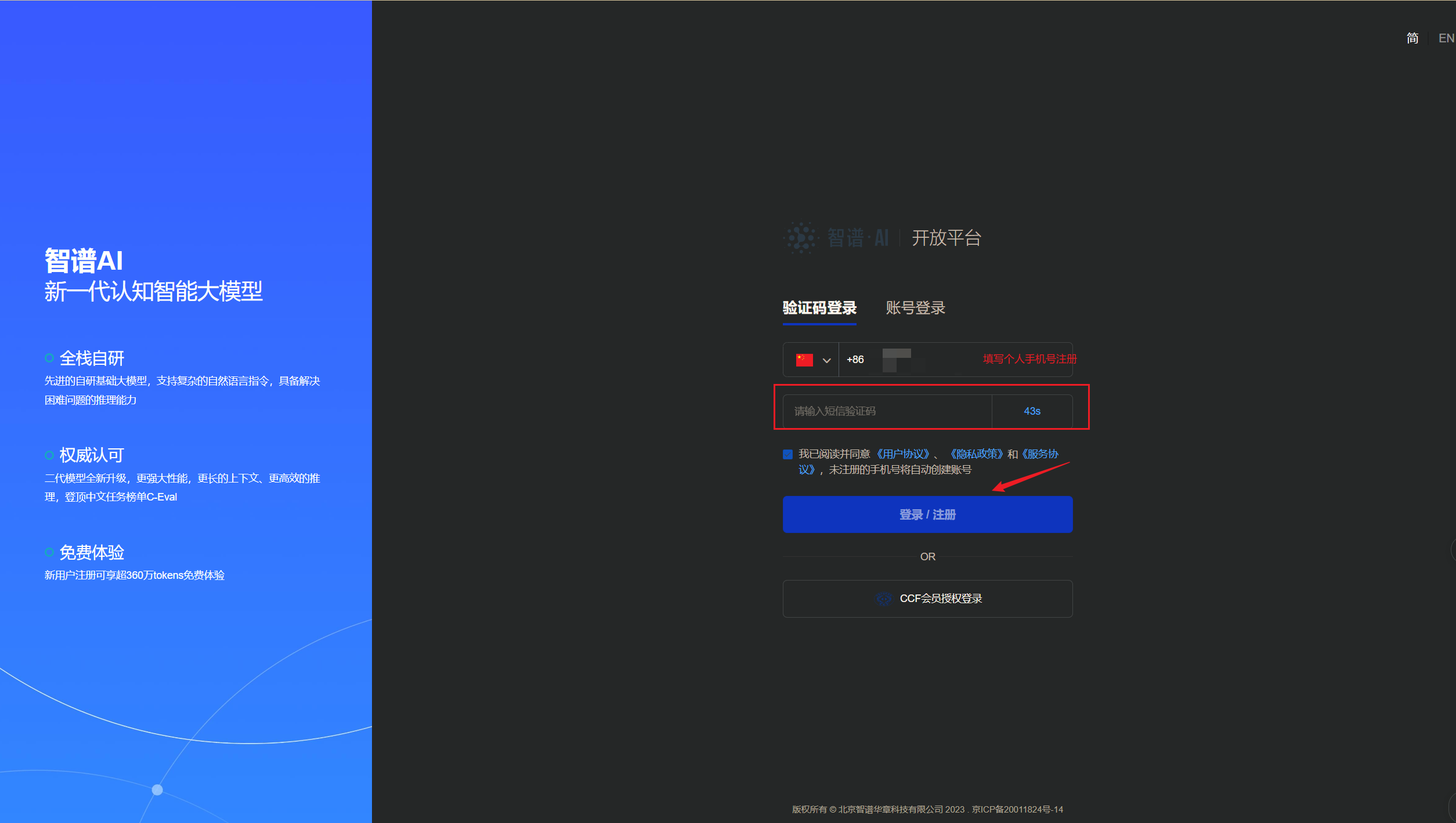Viewport: 1456px width, 823px height.
Task: Click the 新用户注册可享超360万tokens免费体验 text
Action: click(135, 575)
